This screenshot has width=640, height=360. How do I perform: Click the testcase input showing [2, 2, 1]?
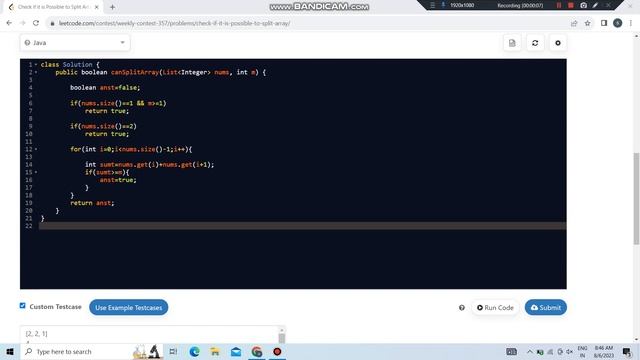point(149,335)
